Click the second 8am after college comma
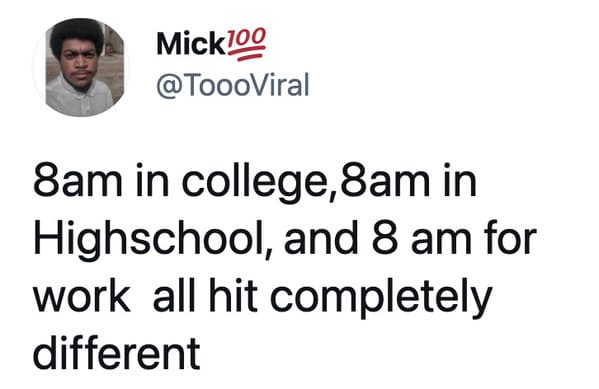599x389 pixels. (x=385, y=180)
